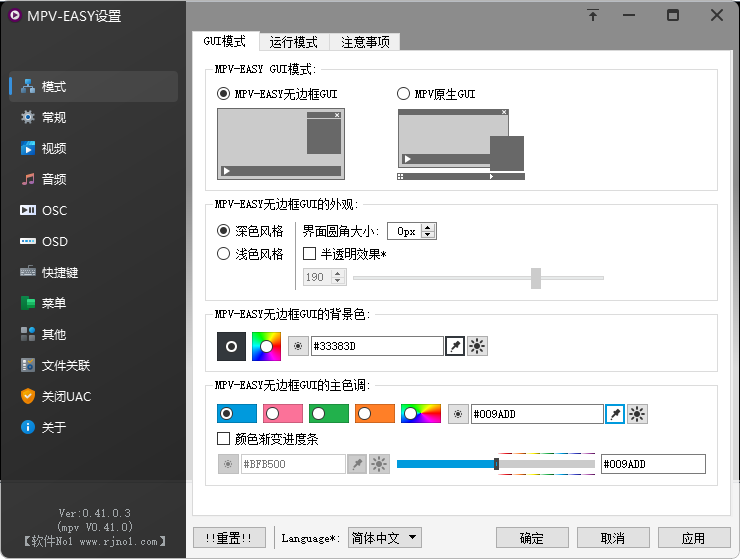This screenshot has height=559, width=740.
Task: Select the green main color radio swatch
Action: [x=329, y=414]
